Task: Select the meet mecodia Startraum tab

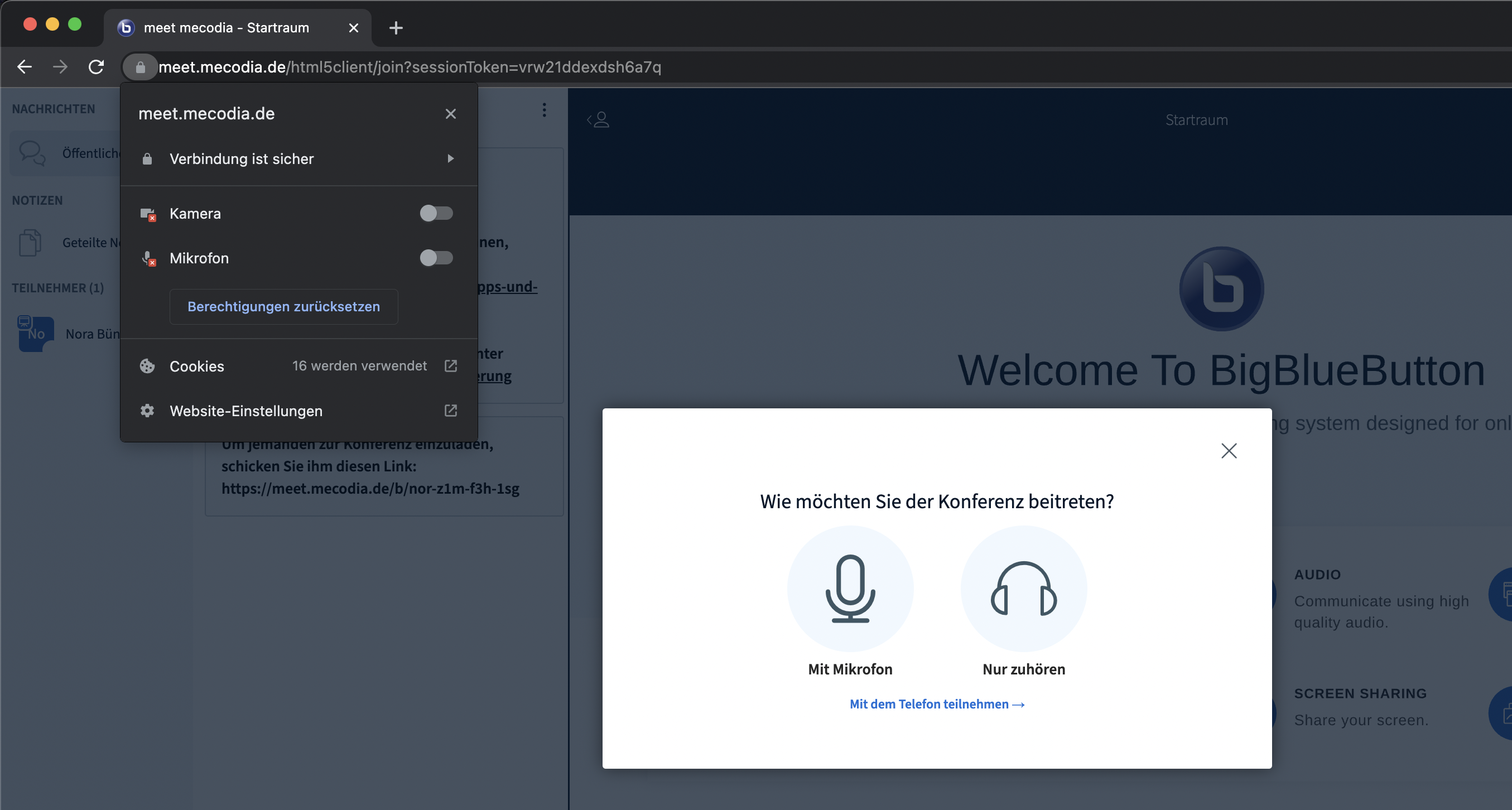Action: tap(226, 27)
